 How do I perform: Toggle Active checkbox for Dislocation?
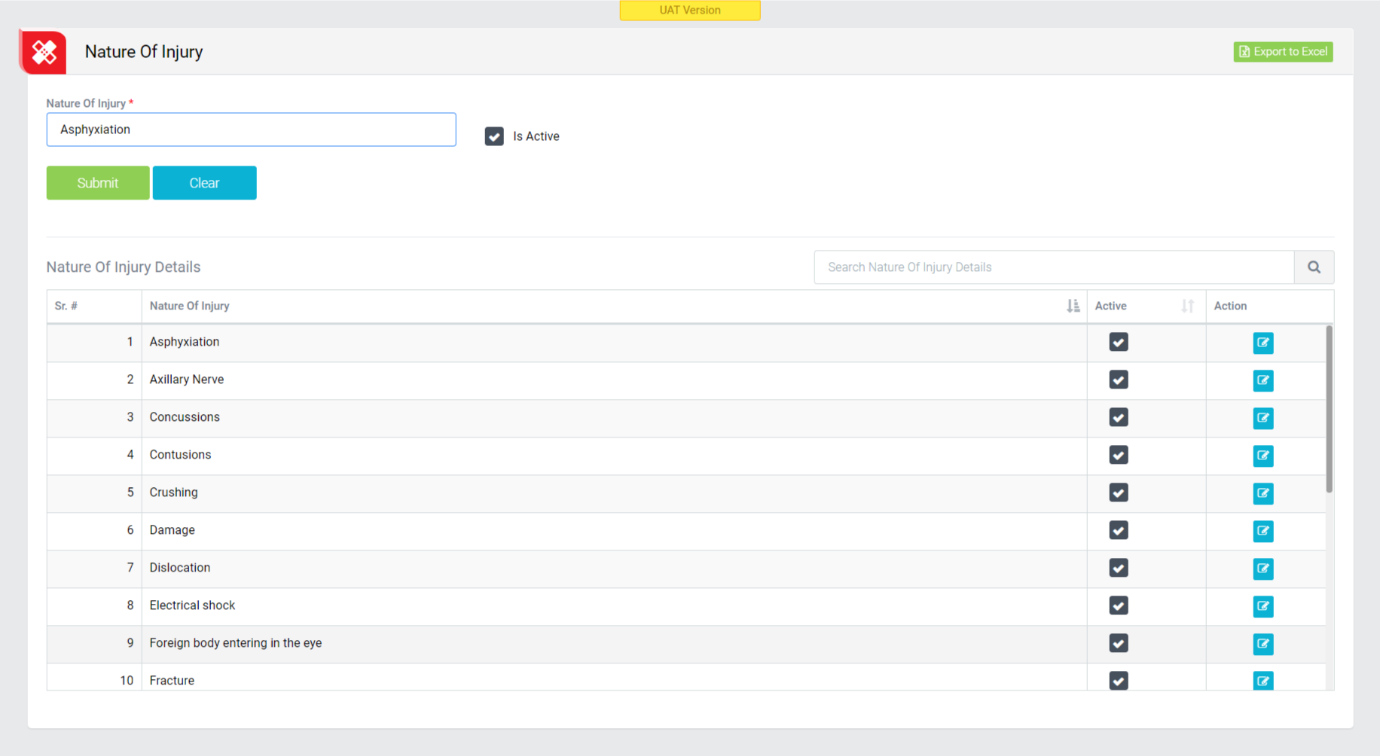[1119, 568]
